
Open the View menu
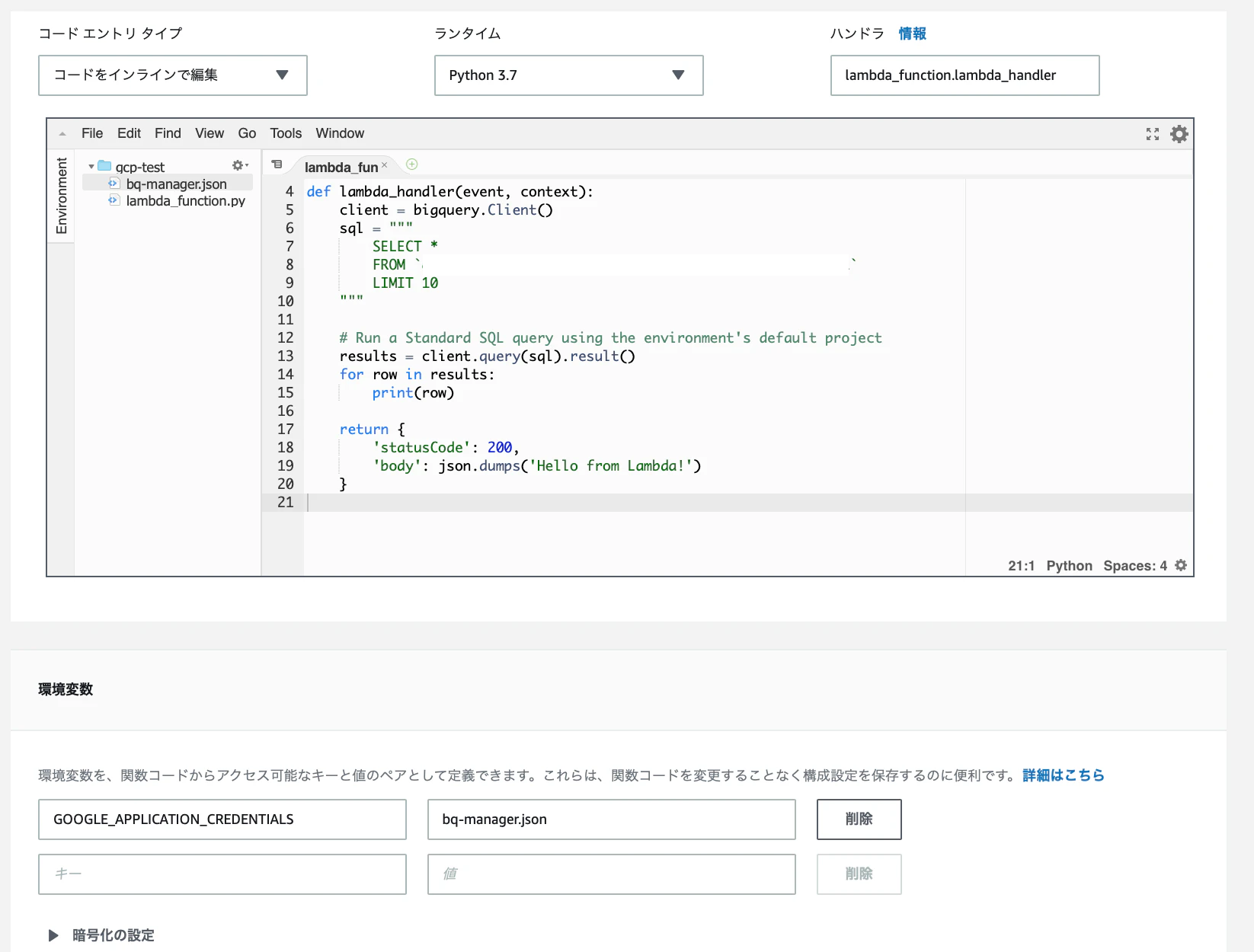tap(210, 133)
